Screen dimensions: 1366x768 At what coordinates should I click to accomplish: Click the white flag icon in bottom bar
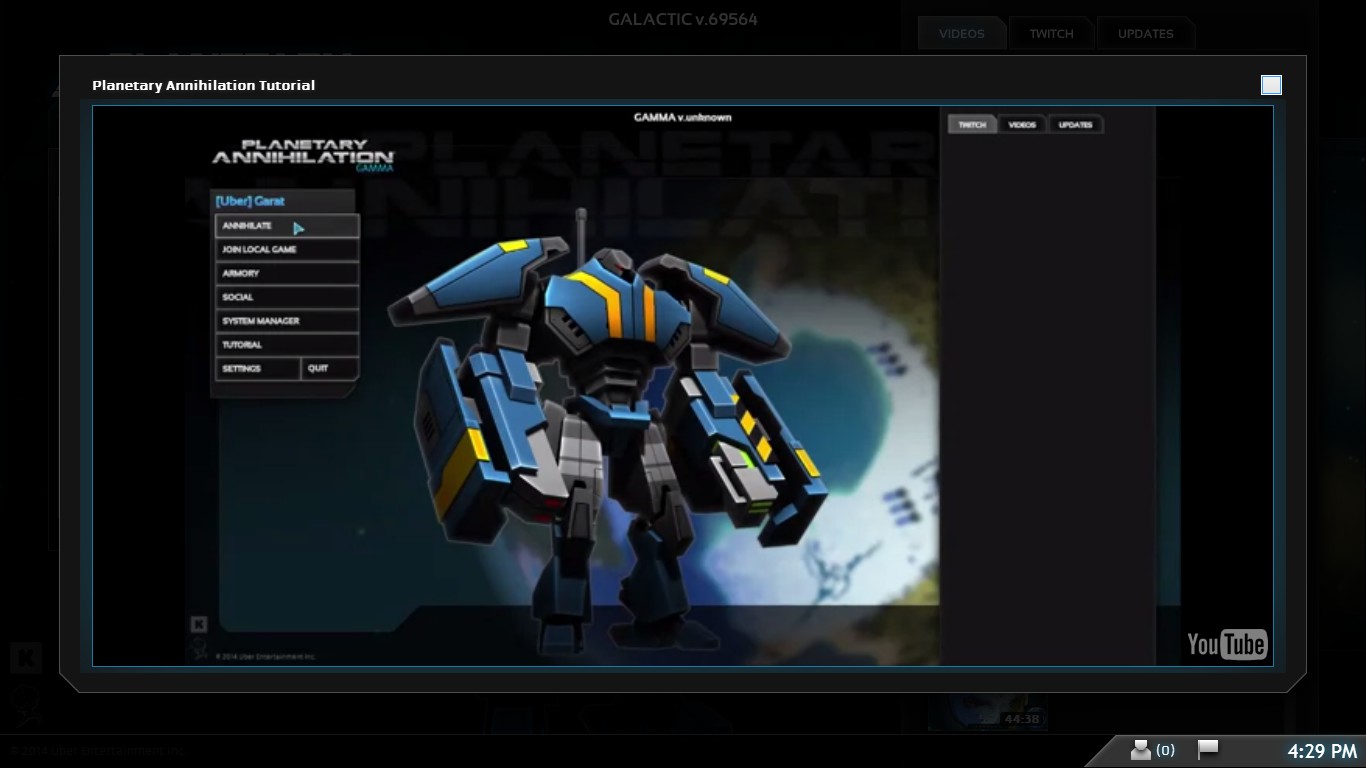tap(1208, 749)
